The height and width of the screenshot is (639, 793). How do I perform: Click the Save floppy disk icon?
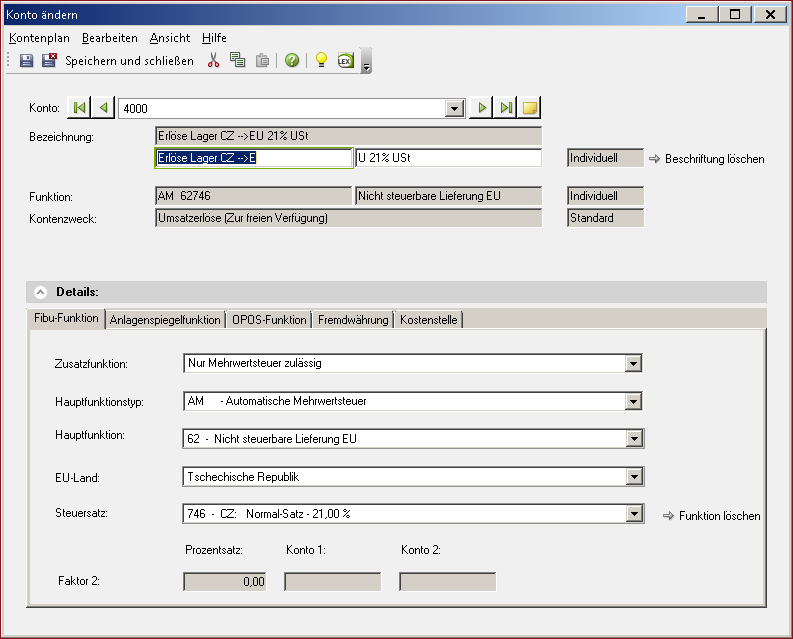pyautogui.click(x=26, y=61)
